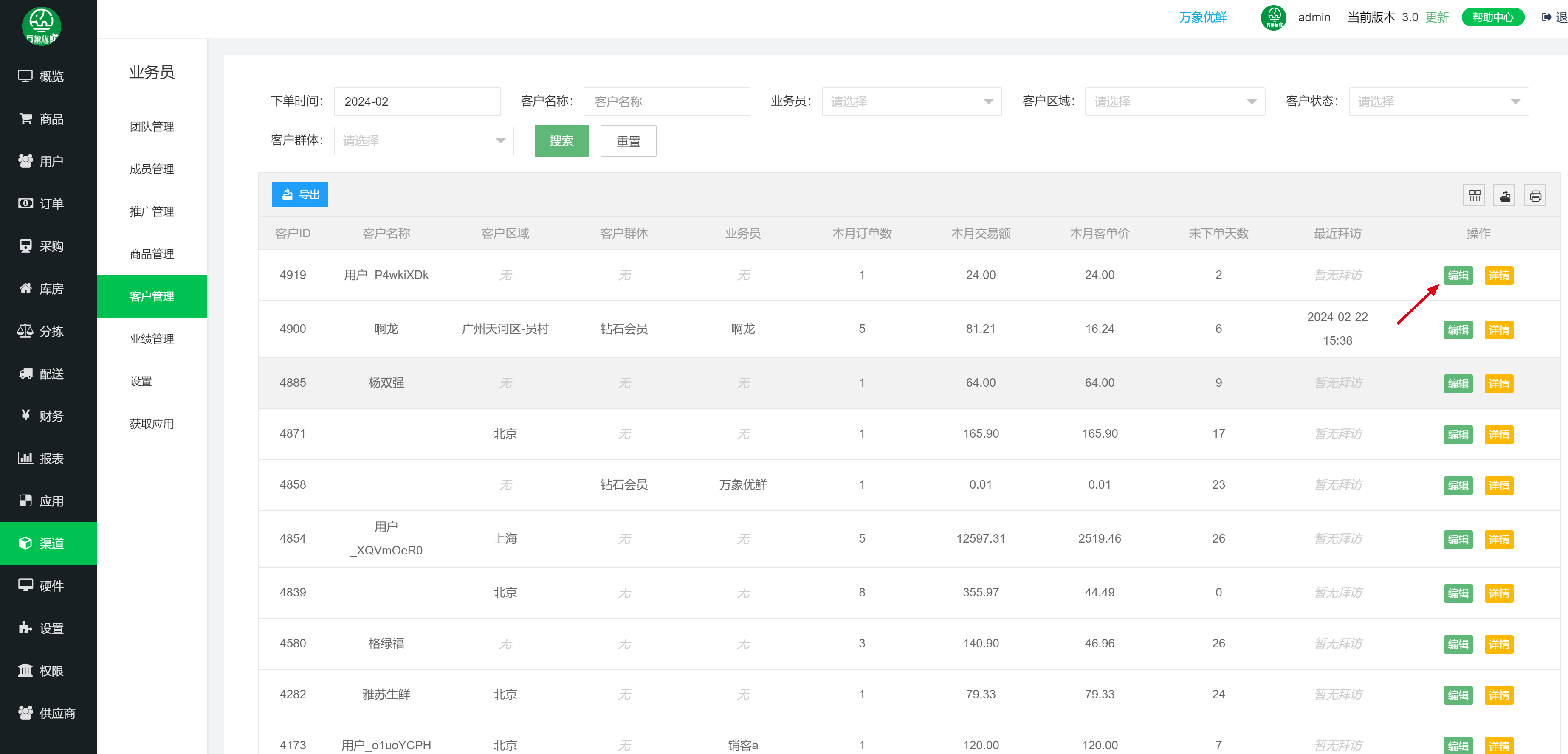
Task: Click the green 搜索 button
Action: coord(561,141)
